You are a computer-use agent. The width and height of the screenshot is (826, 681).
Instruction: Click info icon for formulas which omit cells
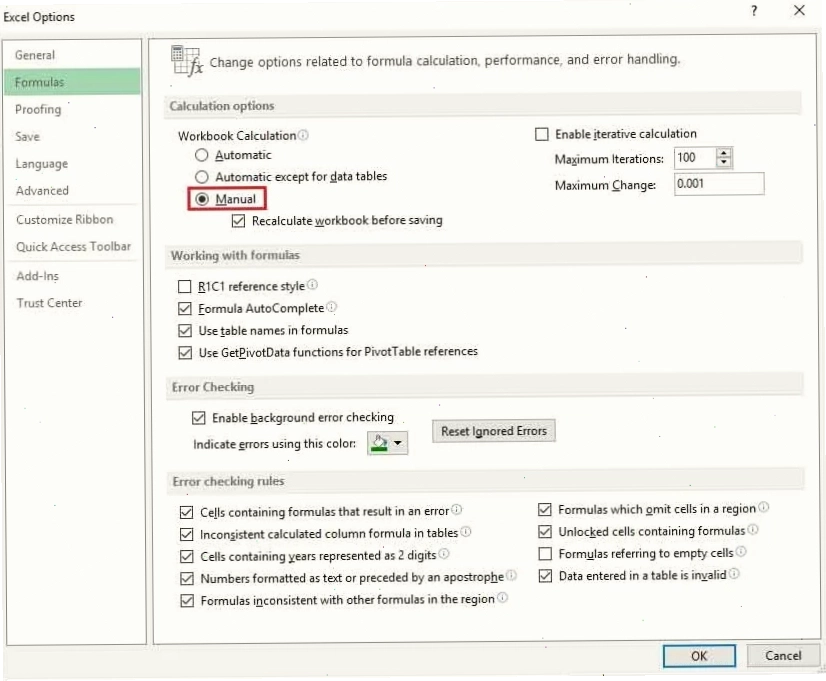pos(763,508)
